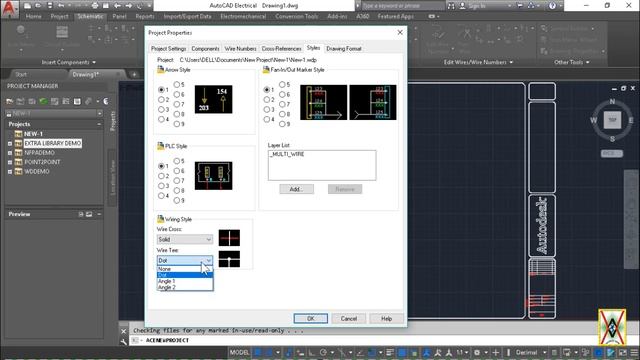Viewport: 640px width, 360px height.
Task: Click the Arrow Style preview image
Action: pyautogui.click(x=213, y=99)
